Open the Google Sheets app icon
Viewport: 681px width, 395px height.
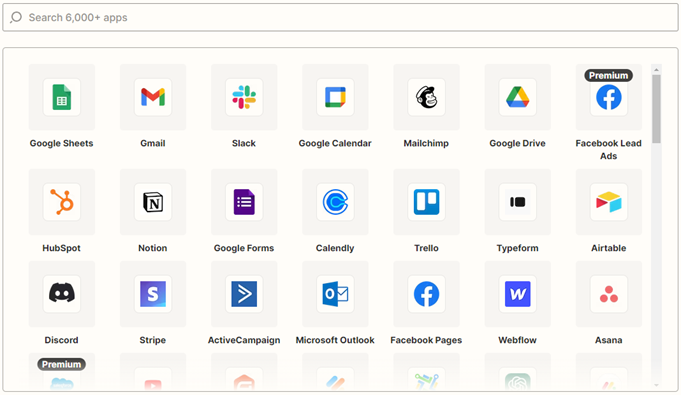62,97
